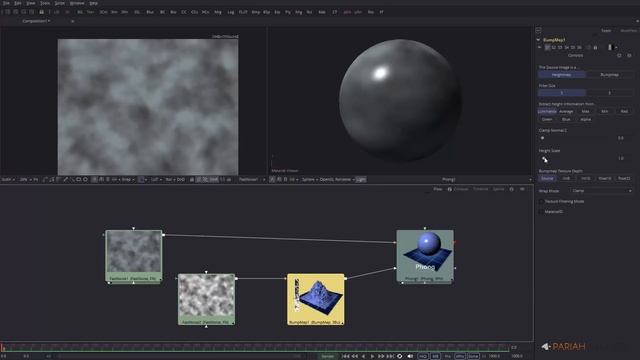Open the Wrap Mode Clamp dropdown

pyautogui.click(x=602, y=191)
